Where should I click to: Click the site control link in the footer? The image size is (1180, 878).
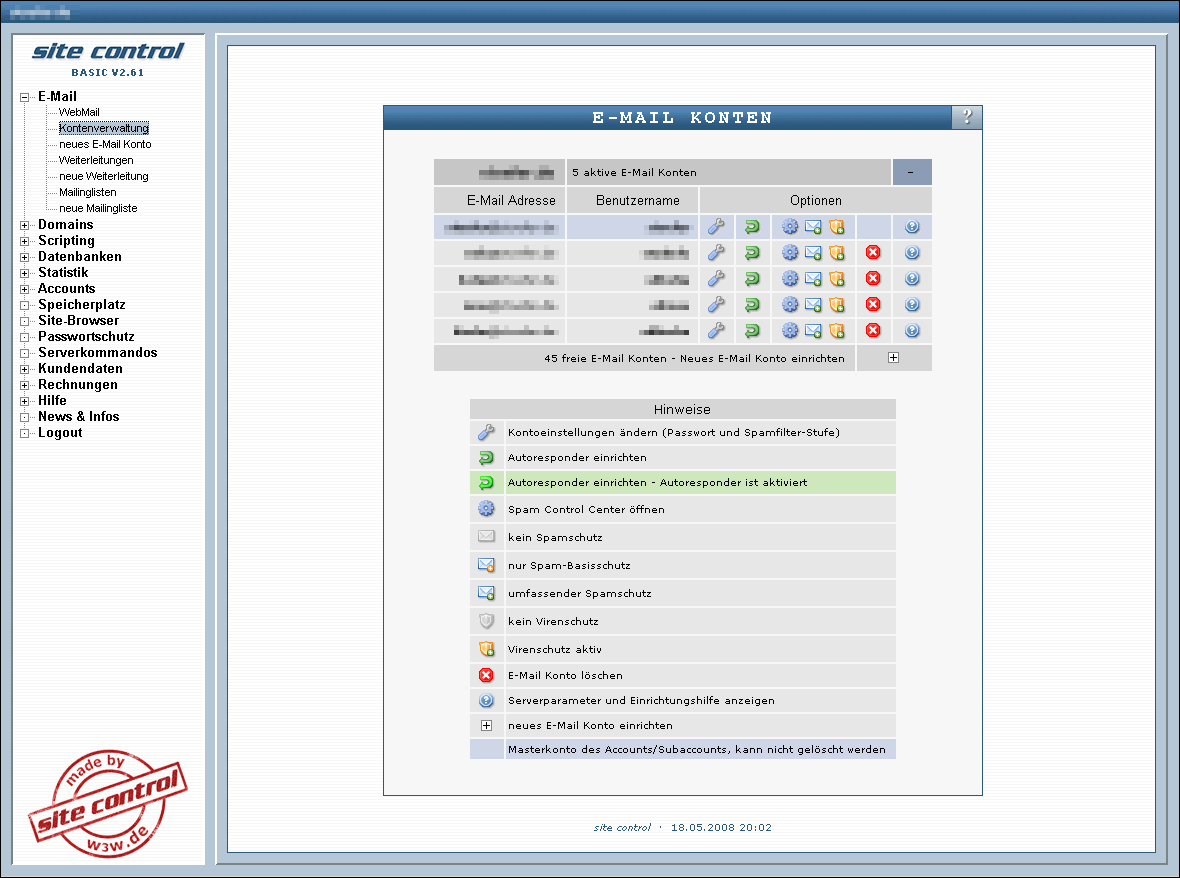point(622,828)
